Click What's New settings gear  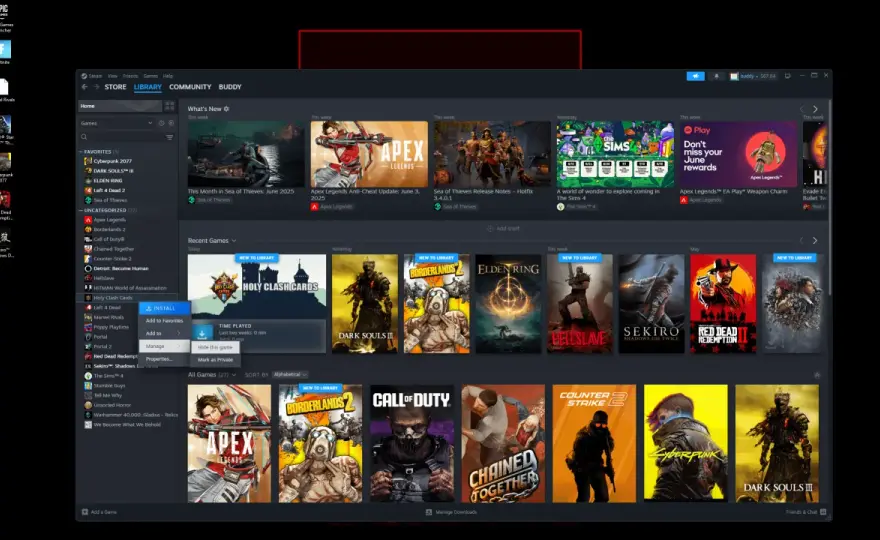(x=227, y=109)
